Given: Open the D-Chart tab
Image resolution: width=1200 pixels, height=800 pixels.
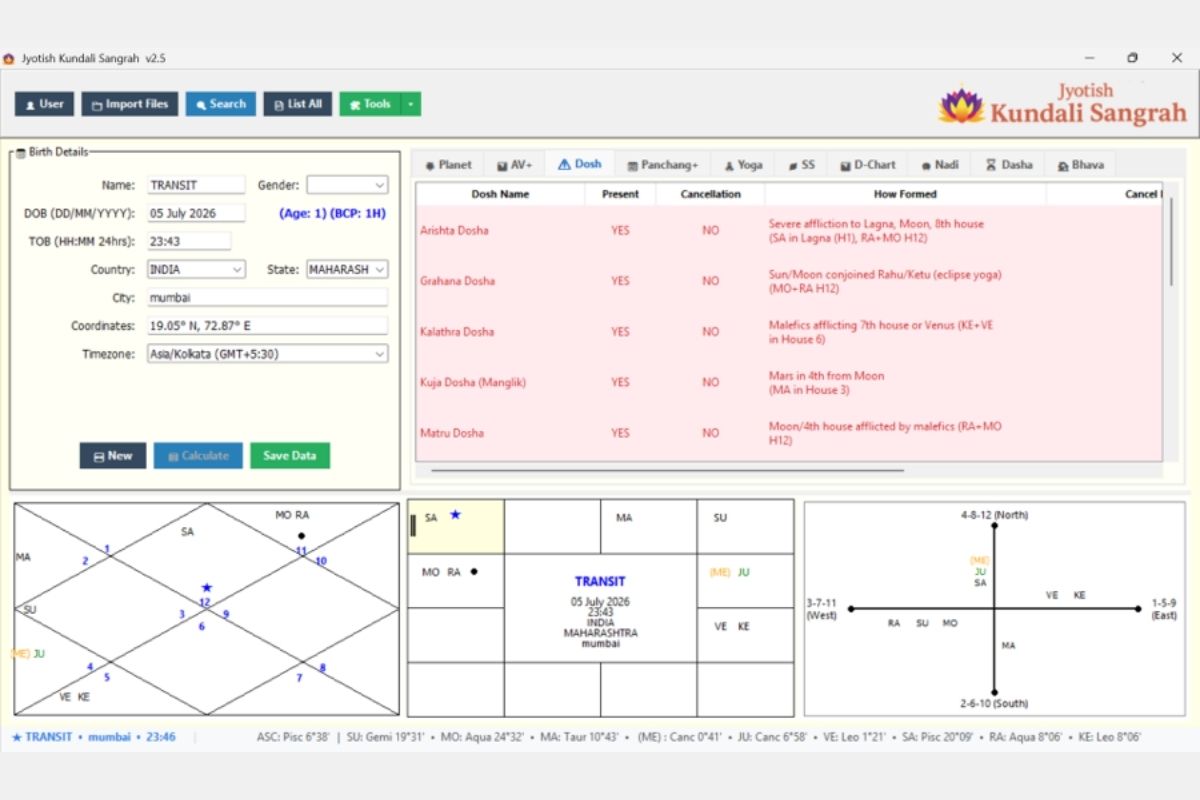Looking at the screenshot, I should (868, 165).
